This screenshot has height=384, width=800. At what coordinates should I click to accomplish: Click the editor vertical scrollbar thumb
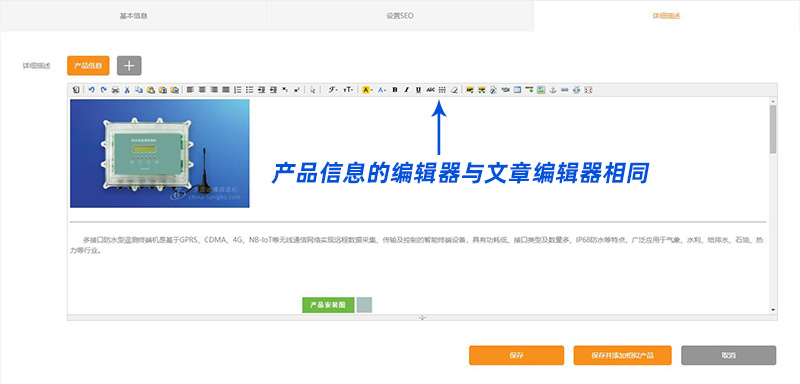[773, 129]
